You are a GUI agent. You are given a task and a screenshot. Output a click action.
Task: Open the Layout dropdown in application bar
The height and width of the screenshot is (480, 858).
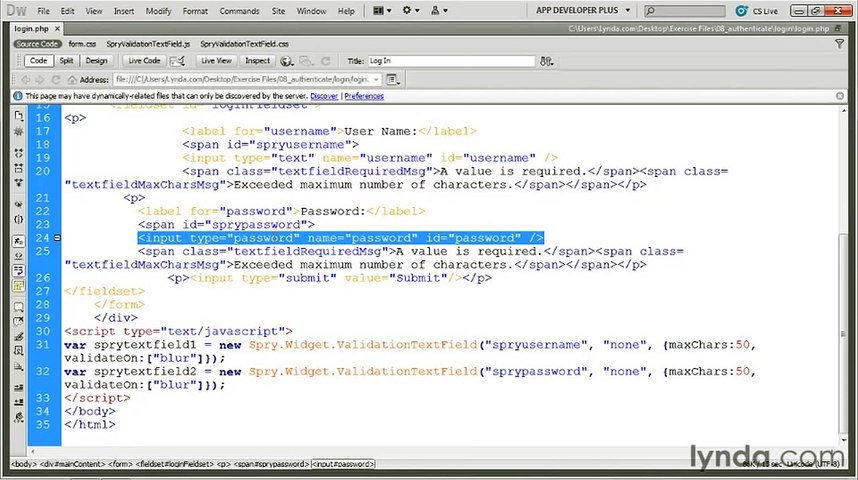(x=383, y=11)
